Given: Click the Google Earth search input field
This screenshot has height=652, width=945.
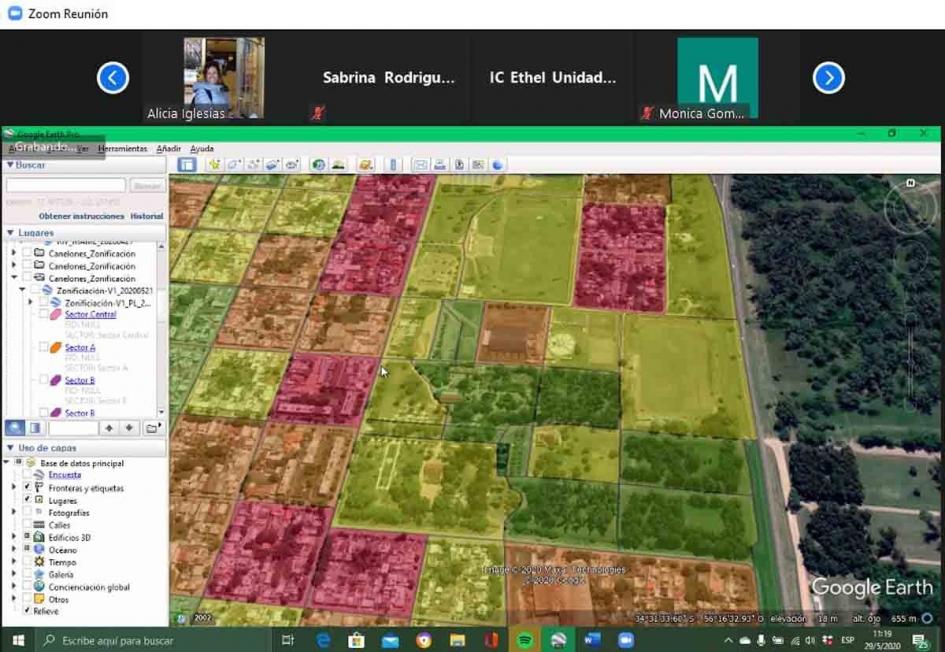Looking at the screenshot, I should 66,186.
